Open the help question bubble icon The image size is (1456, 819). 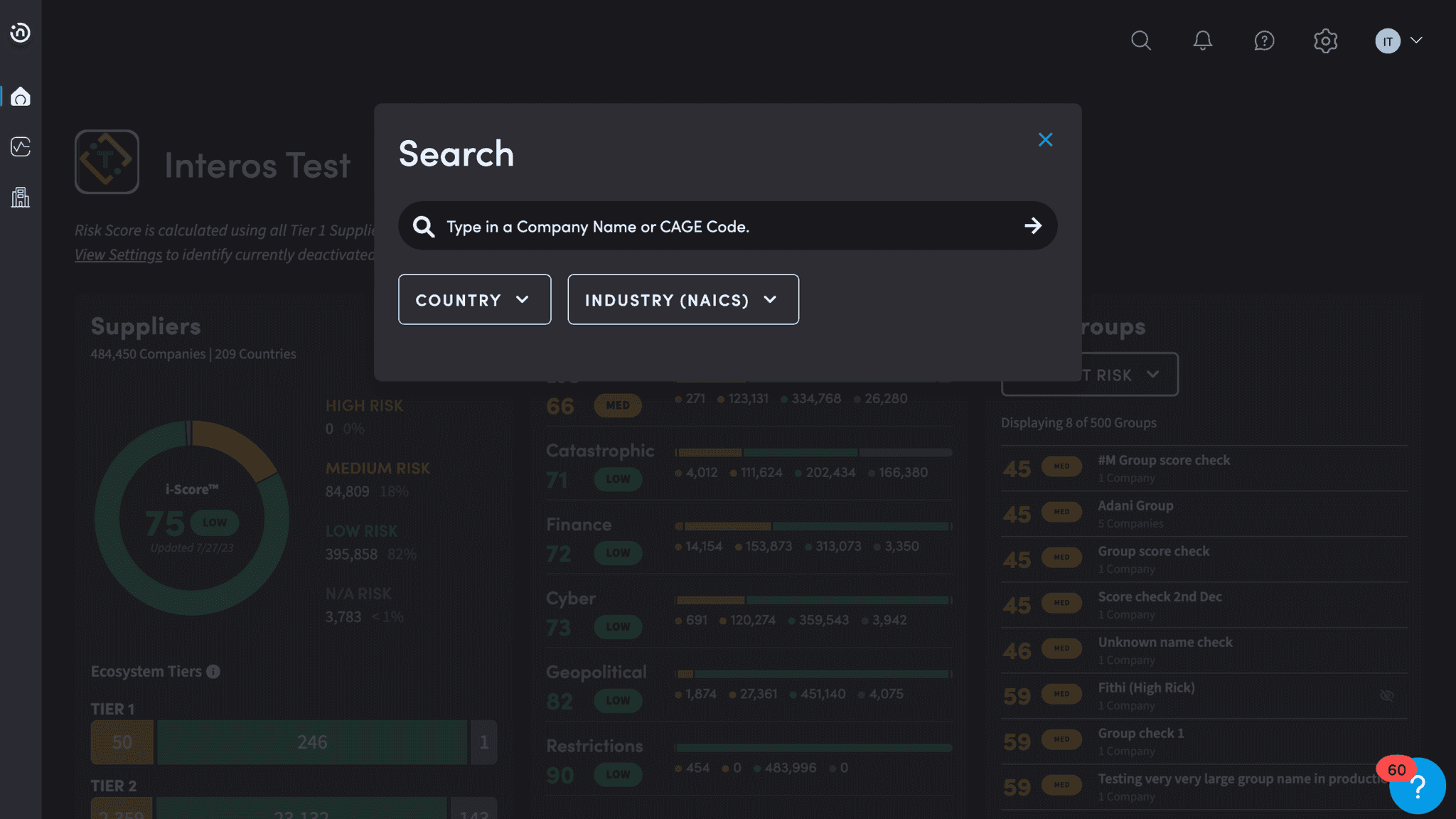(x=1264, y=41)
